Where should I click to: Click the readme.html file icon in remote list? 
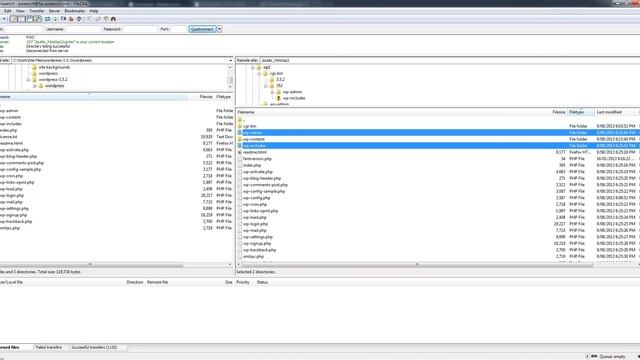240,152
